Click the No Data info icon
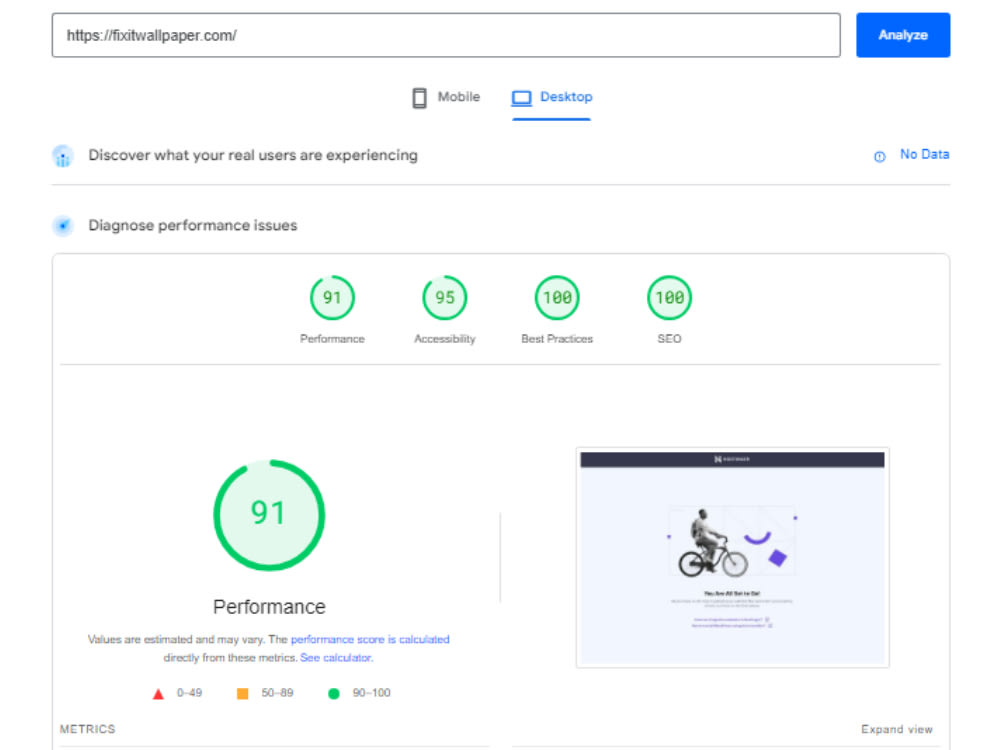 (879, 156)
